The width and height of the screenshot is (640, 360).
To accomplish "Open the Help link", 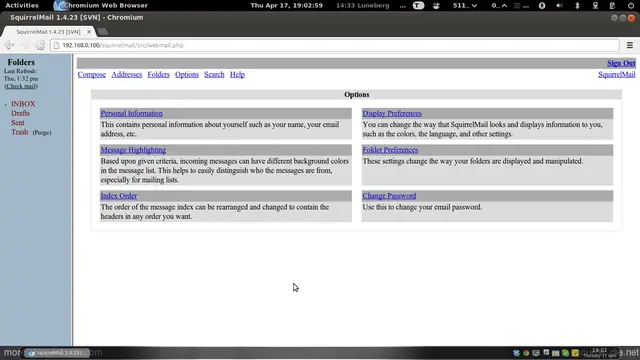I will pos(237,74).
